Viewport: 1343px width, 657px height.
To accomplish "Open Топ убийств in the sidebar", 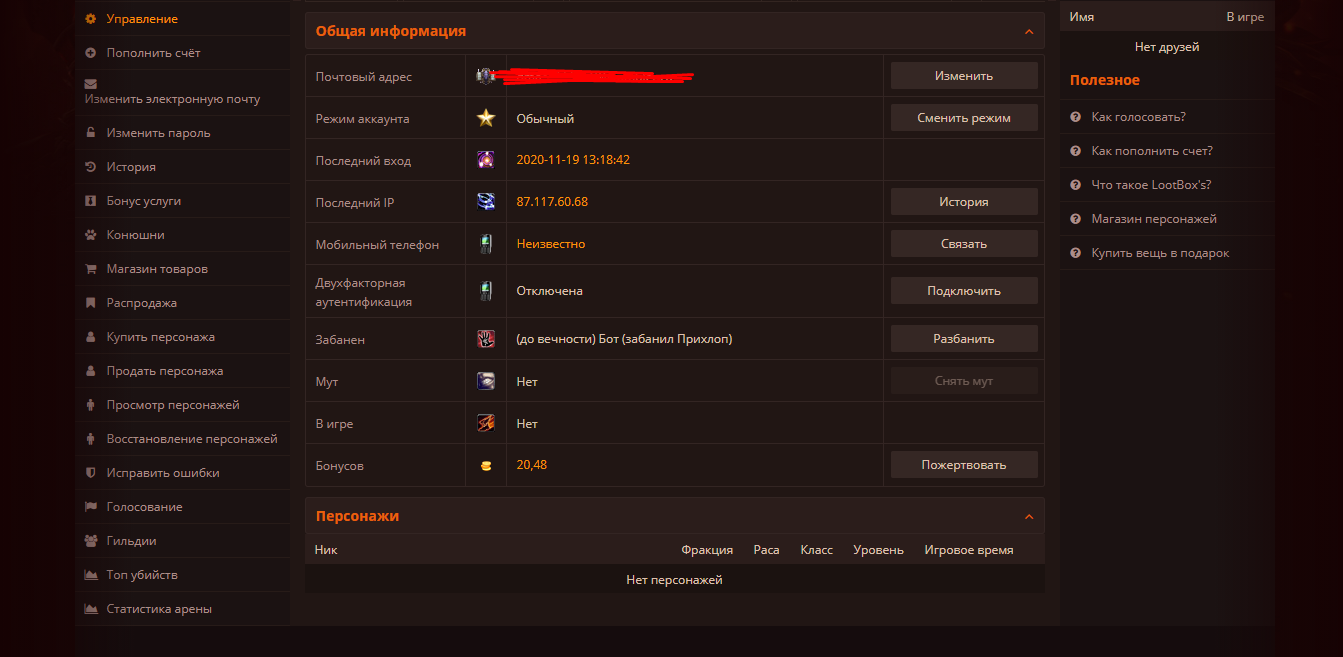I will pos(142,575).
